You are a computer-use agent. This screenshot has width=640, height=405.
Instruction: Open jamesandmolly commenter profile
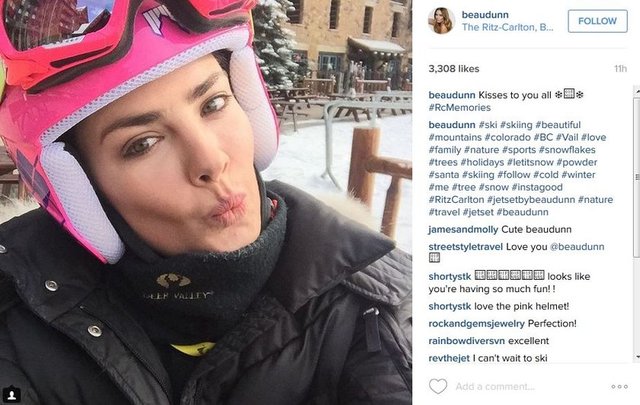[463, 230]
